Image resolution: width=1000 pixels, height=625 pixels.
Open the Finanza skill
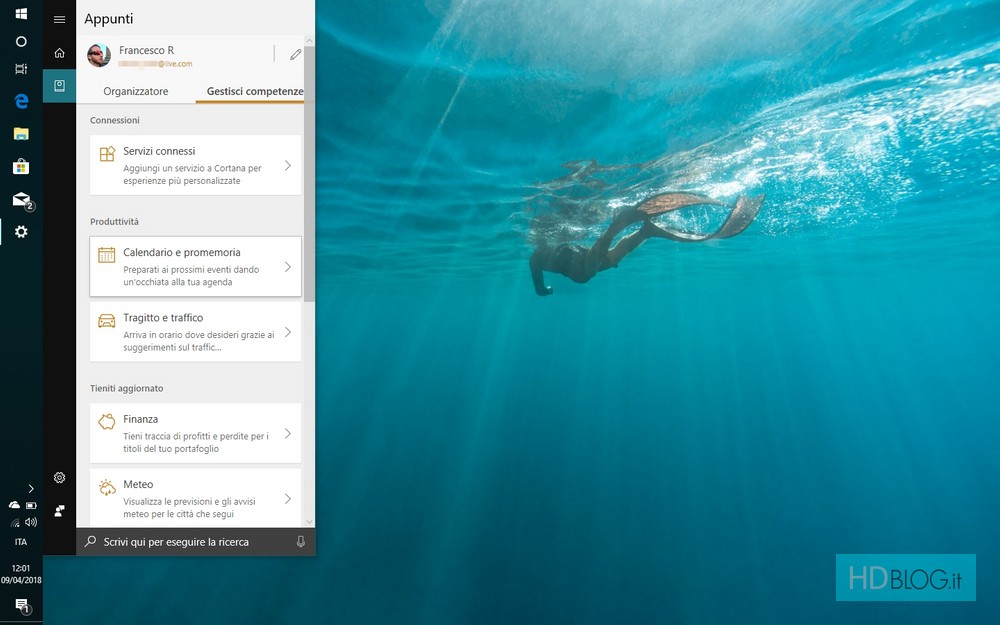coord(196,433)
